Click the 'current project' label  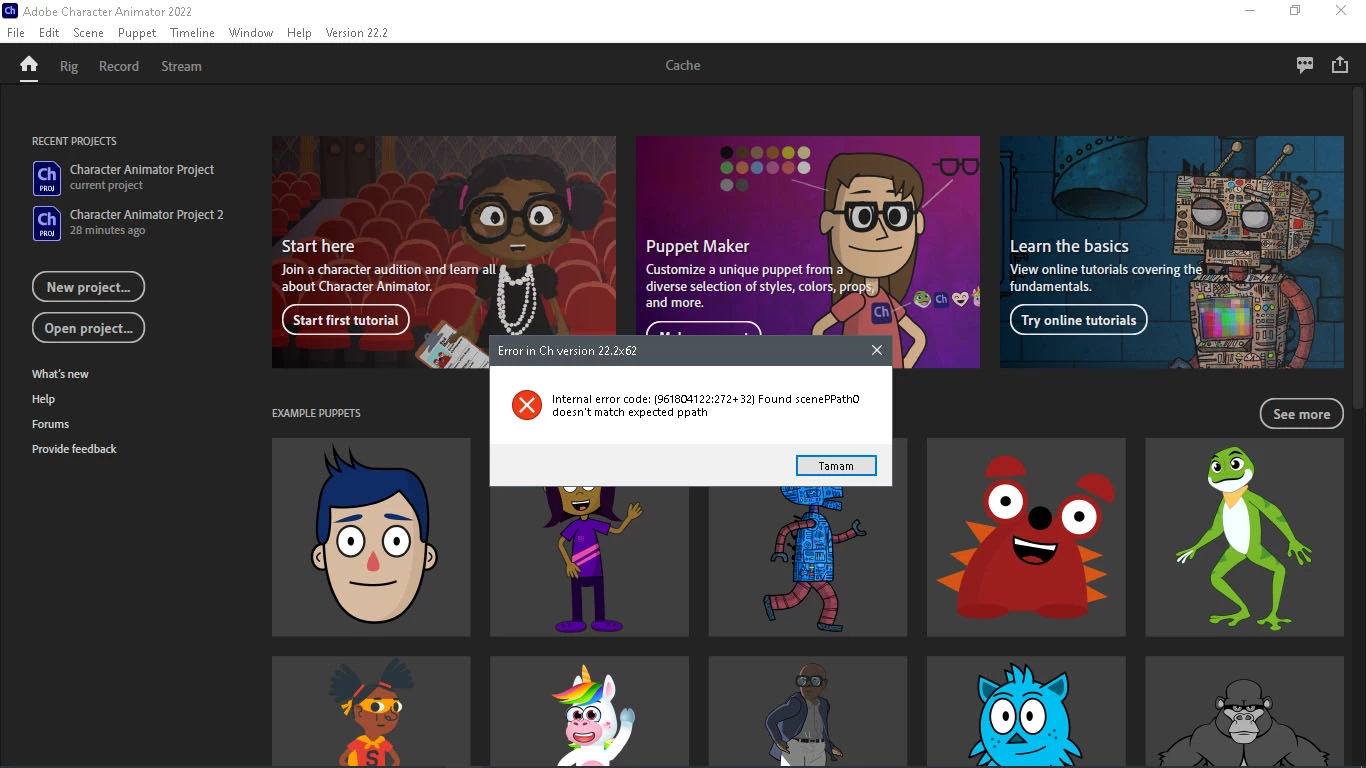click(x=106, y=185)
